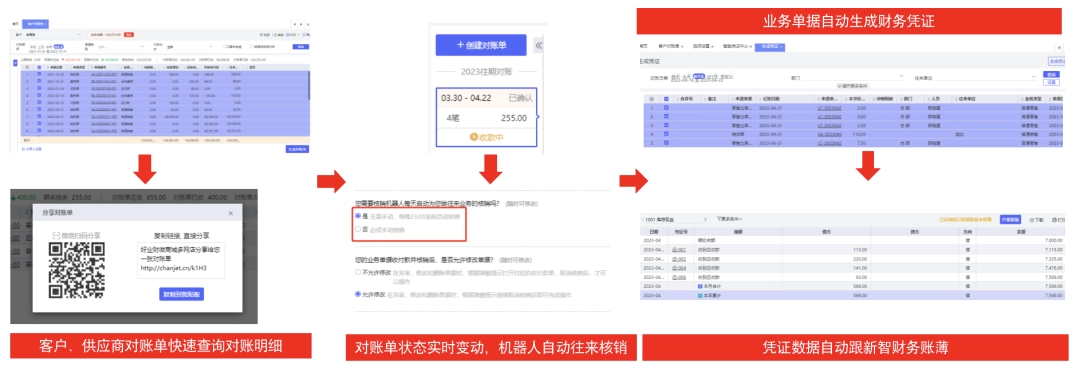Click the 客户对账单 tab in statement window
Screen dimensions: 1080x371
tap(34, 23)
